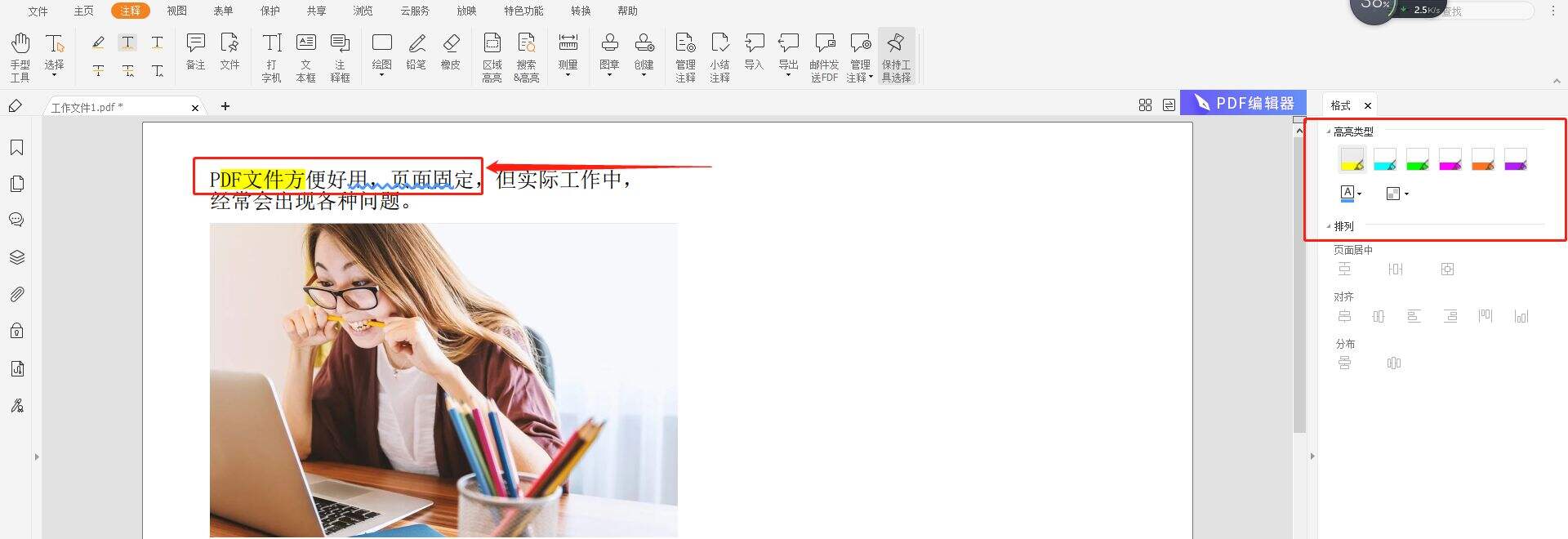Image resolution: width=1568 pixels, height=539 pixels.
Task: Open the page thumbnails sidebar panel
Action: pos(16,184)
